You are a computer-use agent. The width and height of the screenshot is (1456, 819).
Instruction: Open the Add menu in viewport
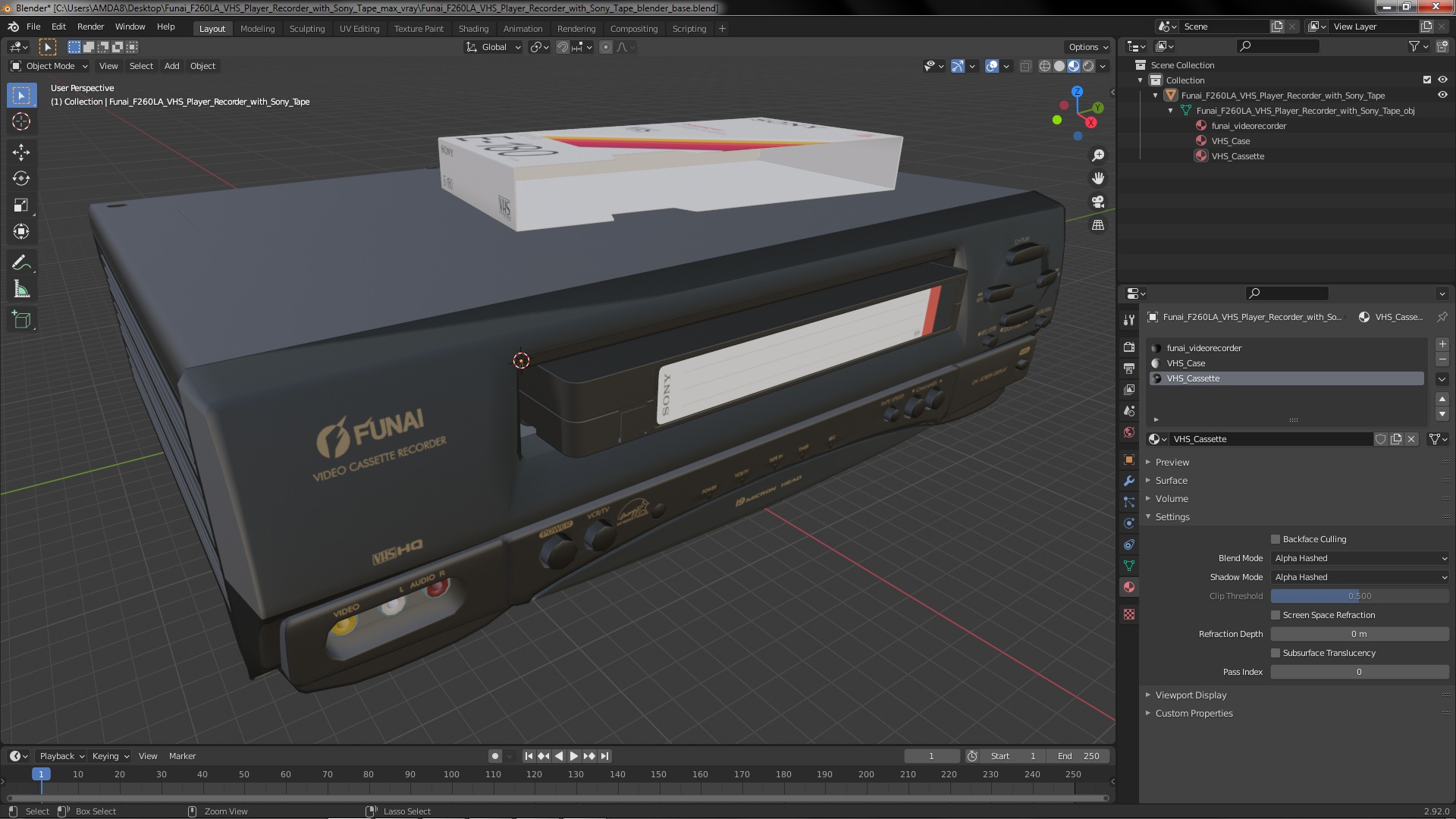click(x=172, y=66)
